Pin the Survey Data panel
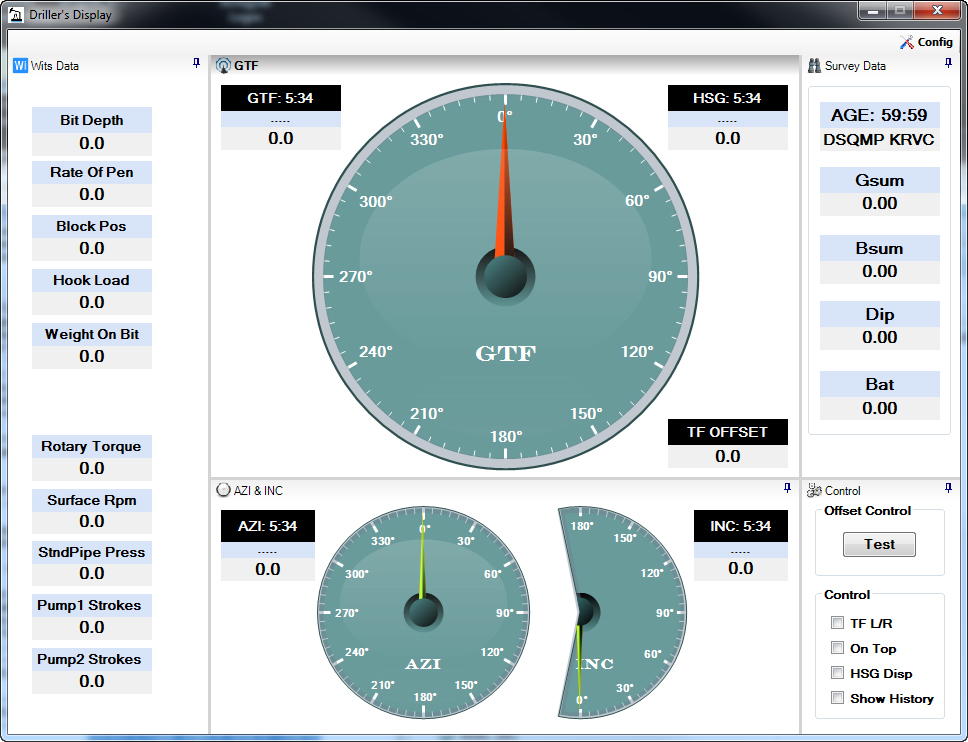Viewport: 968px width, 742px height. pos(948,63)
